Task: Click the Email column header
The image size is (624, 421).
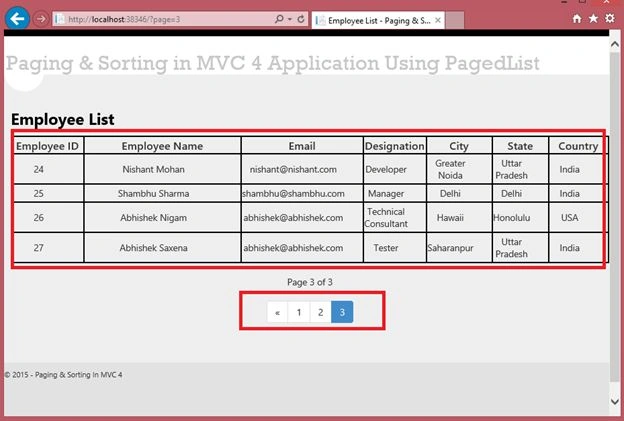Action: 302,146
